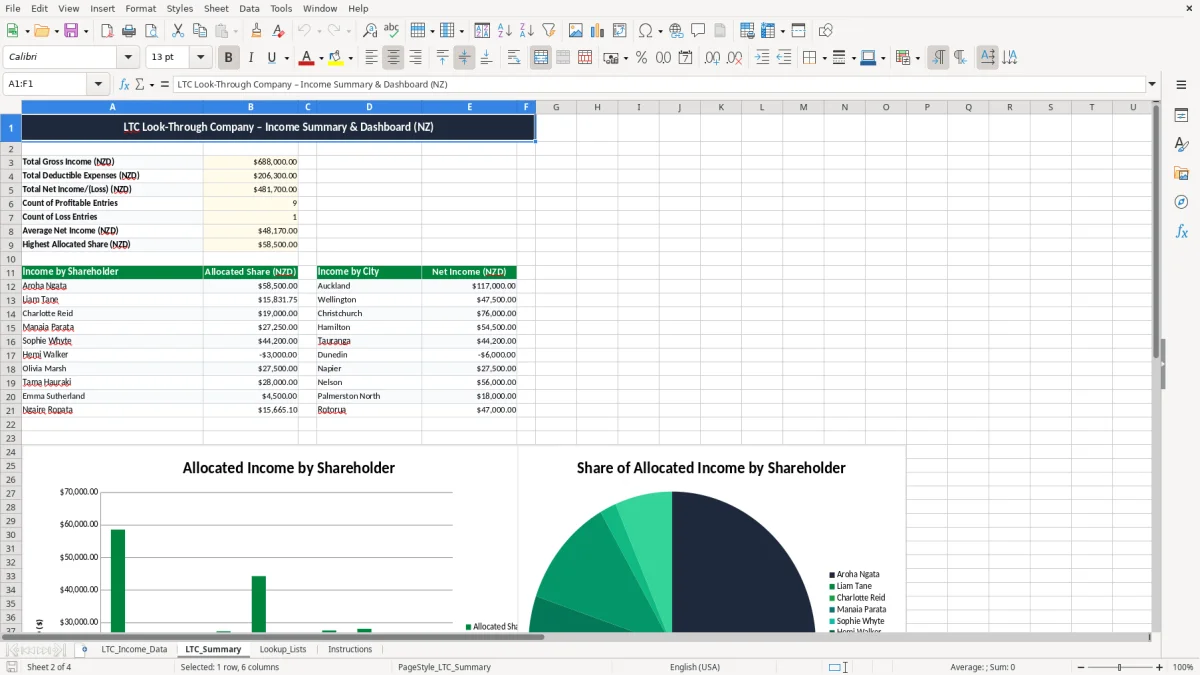The image size is (1200, 675).
Task: Click the Cut scissors icon
Action: pos(178,31)
